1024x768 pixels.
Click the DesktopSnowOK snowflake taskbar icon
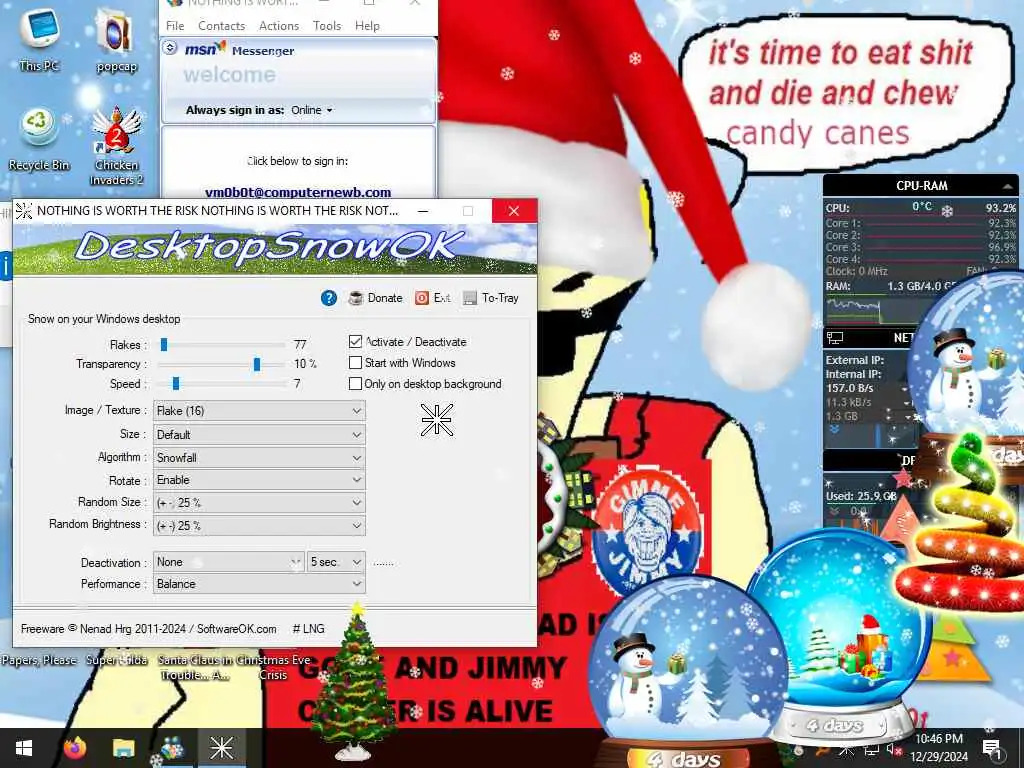pyautogui.click(x=221, y=748)
